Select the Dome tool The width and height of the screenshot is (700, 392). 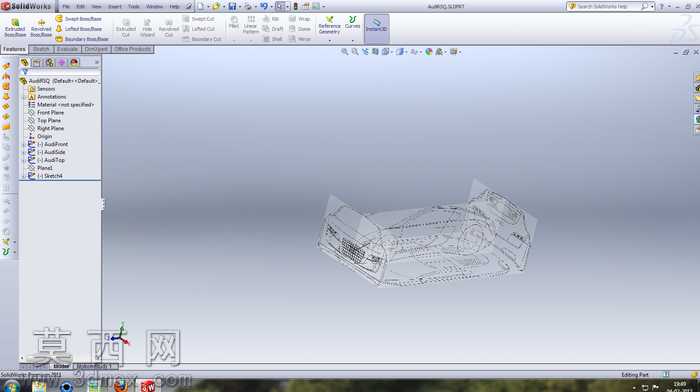pos(300,29)
